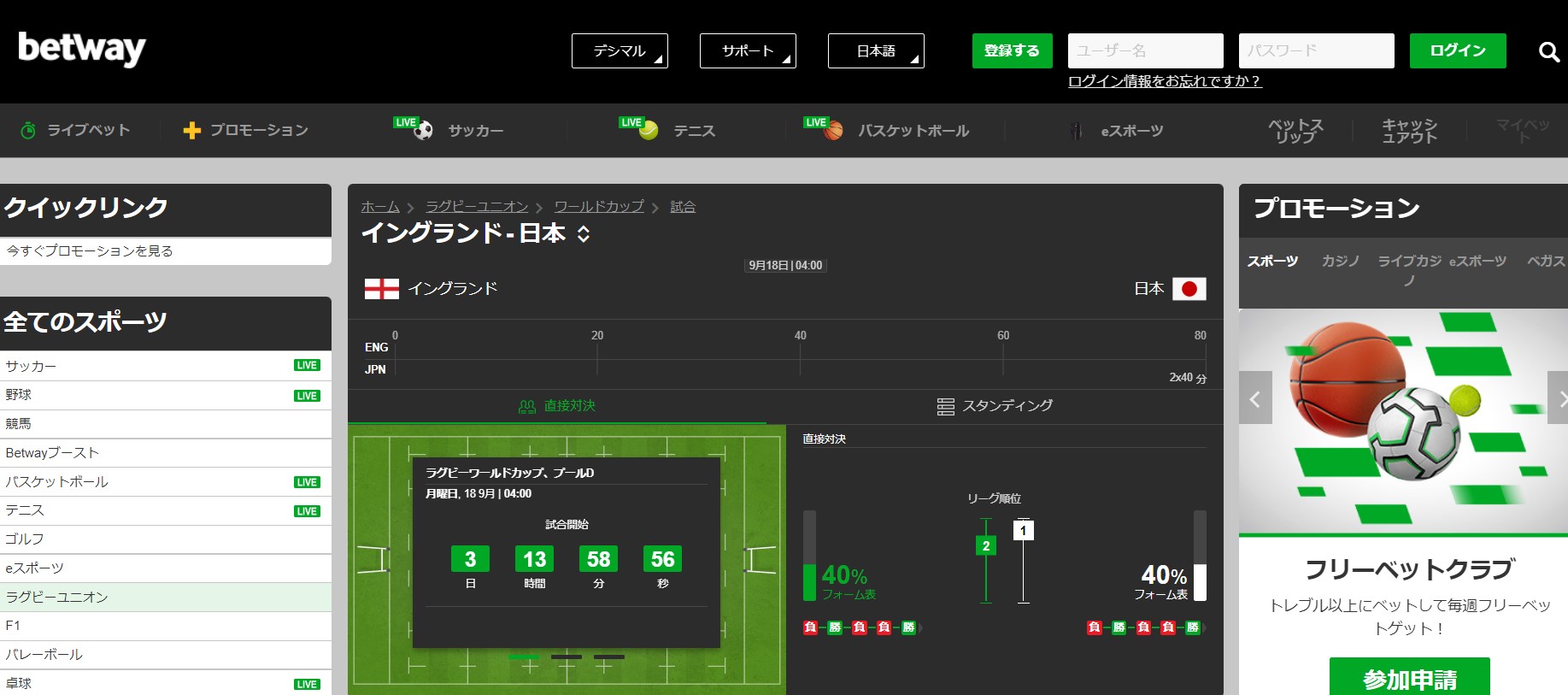Screen dimensions: 1568x695
Task: Select ゴルフ in the sports list
Action: tap(166, 539)
